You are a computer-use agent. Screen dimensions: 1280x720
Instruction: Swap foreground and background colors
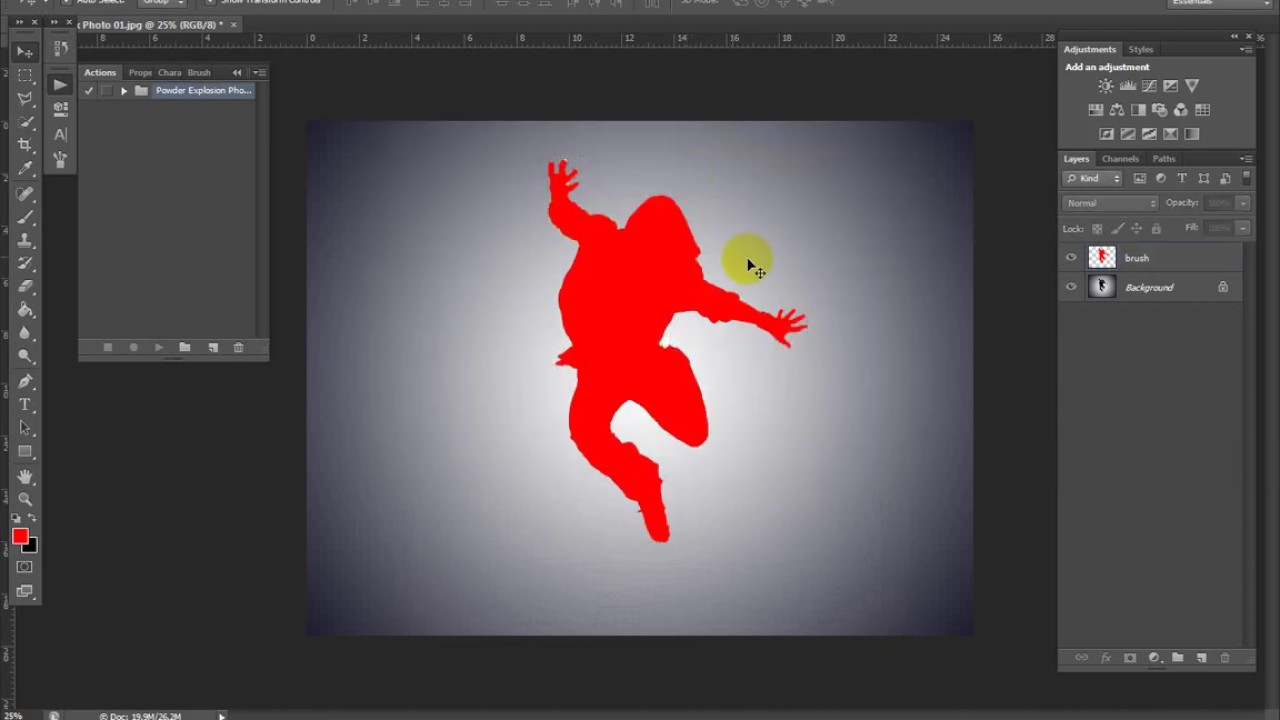(32, 518)
